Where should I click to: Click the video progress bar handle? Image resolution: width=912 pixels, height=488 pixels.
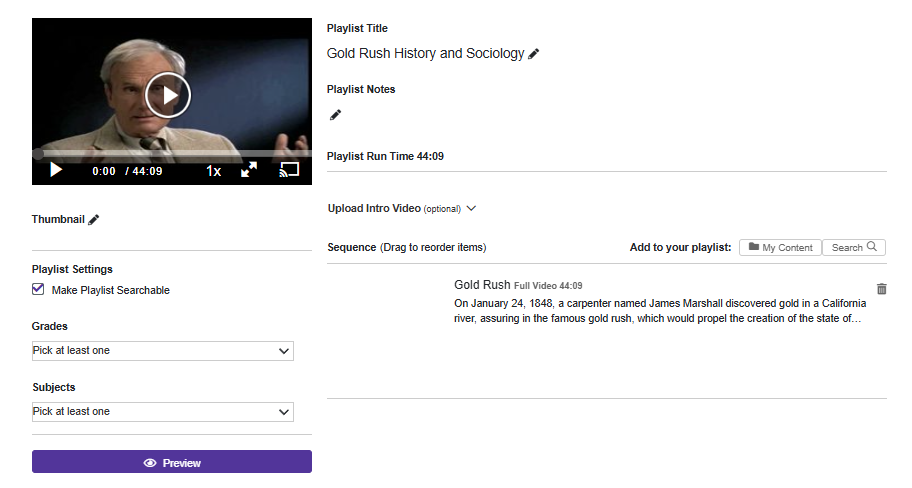tap(38, 154)
